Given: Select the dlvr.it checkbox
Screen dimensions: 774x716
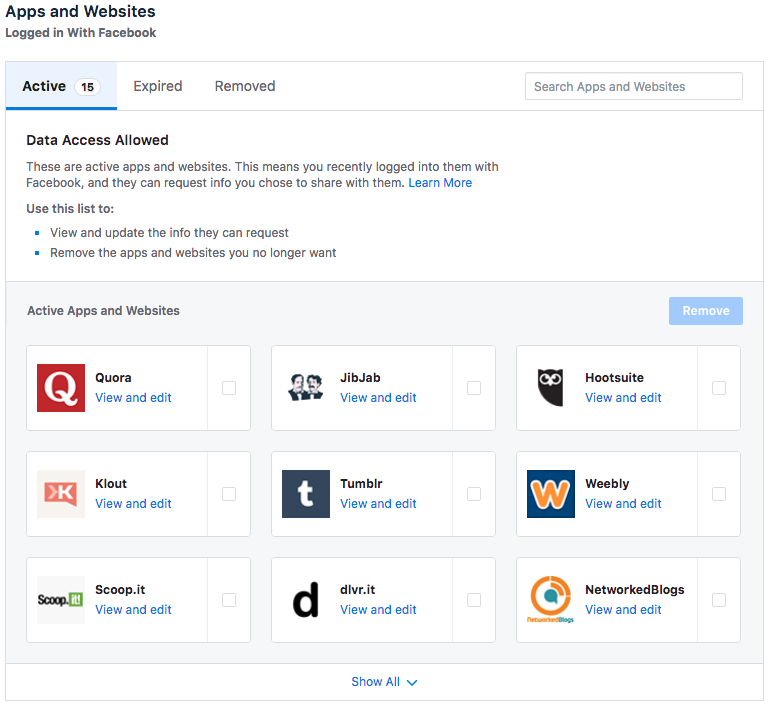Looking at the screenshot, I should pos(474,600).
